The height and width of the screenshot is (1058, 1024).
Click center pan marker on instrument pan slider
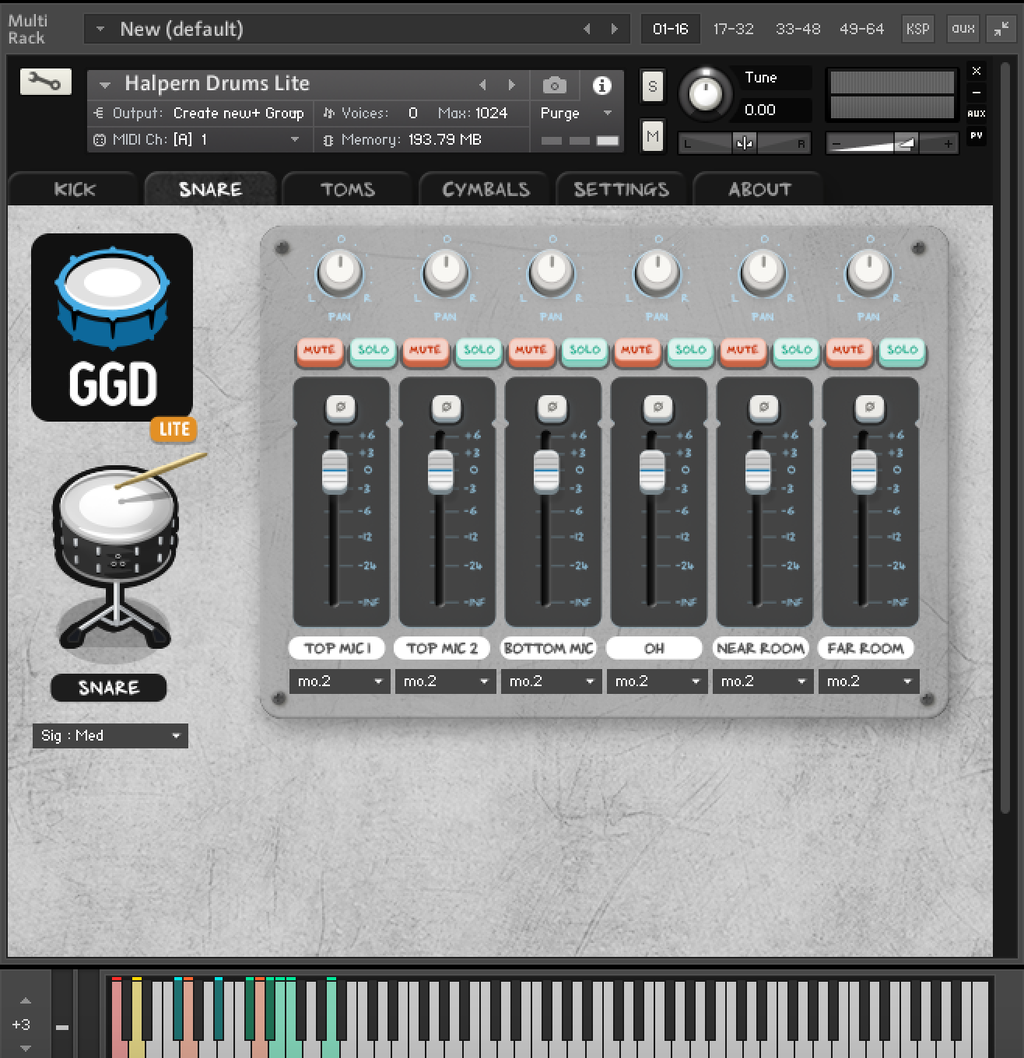(745, 143)
